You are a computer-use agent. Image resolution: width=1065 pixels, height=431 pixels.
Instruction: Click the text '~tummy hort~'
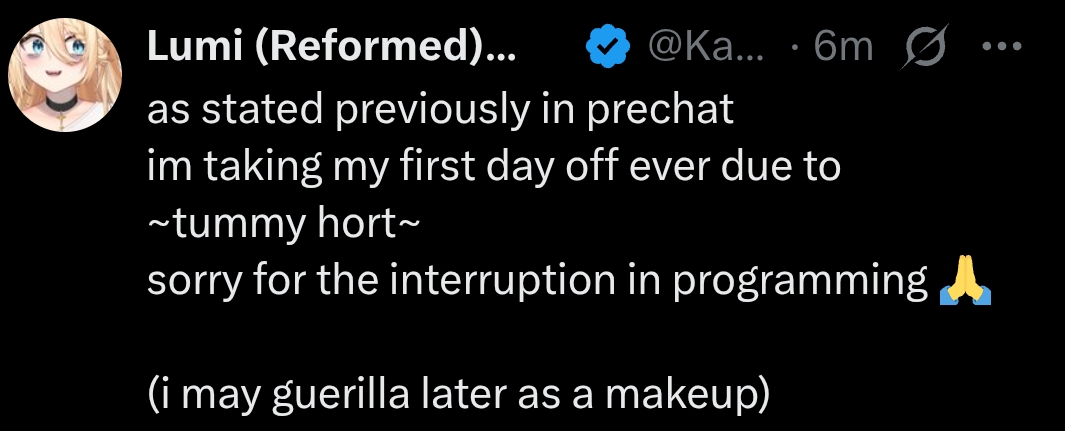[x=274, y=224]
